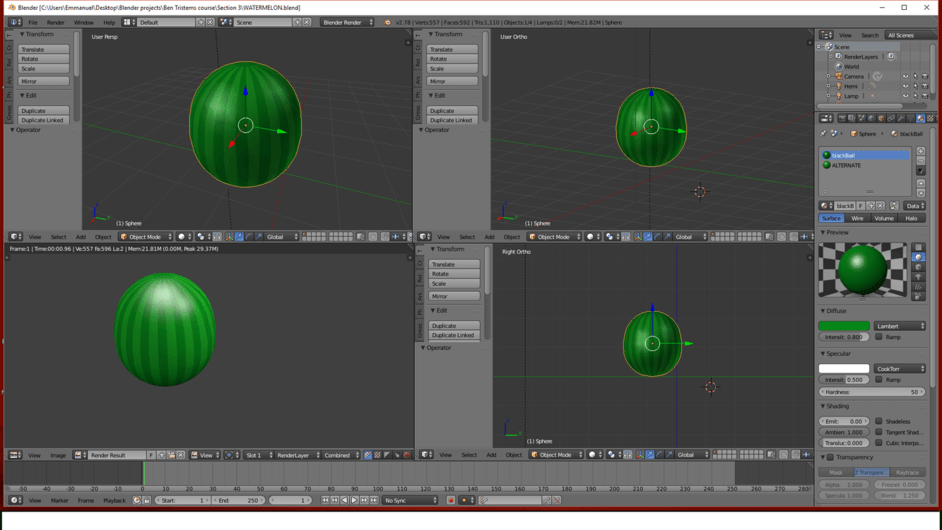This screenshot has width=942, height=530.
Task: Click the green diffuse color swatch
Action: point(843,326)
